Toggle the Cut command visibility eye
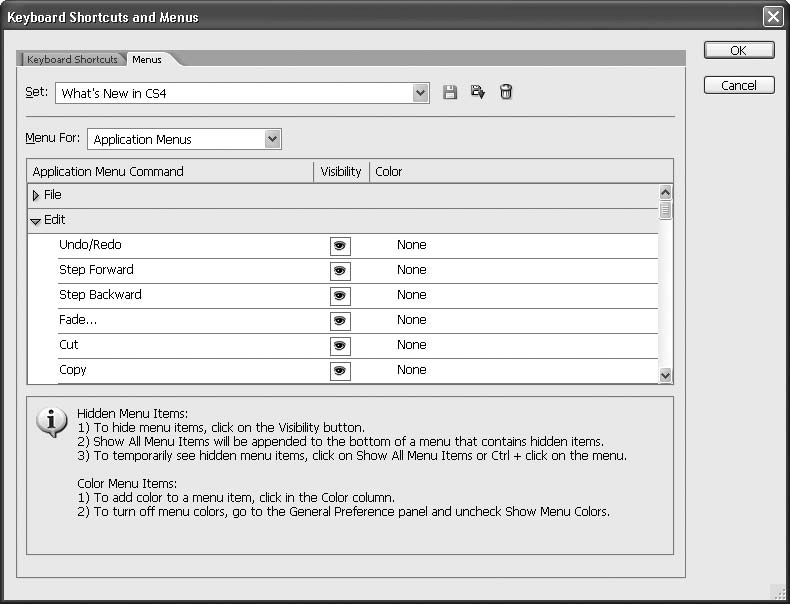 click(340, 345)
